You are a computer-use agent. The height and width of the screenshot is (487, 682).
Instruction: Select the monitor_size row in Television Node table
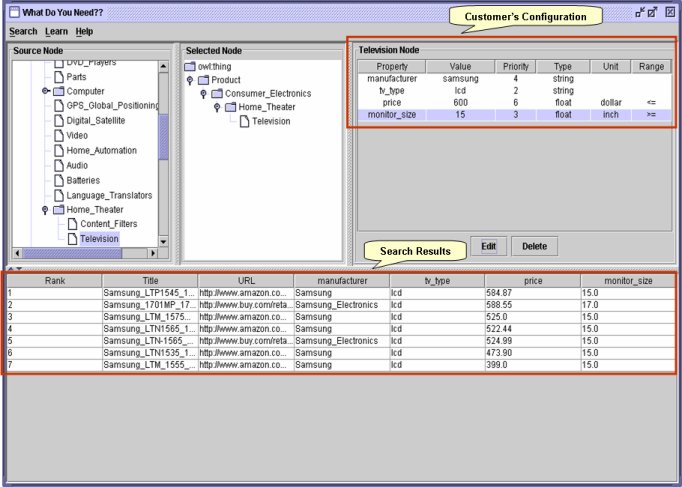click(510, 116)
